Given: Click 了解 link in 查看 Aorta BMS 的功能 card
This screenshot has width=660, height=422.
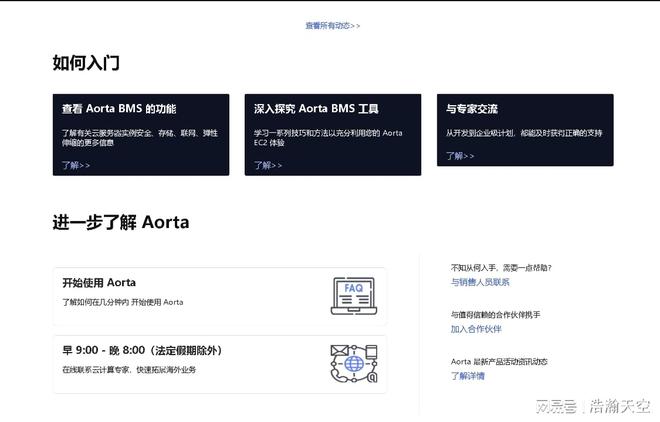Looking at the screenshot, I should click(x=76, y=165).
